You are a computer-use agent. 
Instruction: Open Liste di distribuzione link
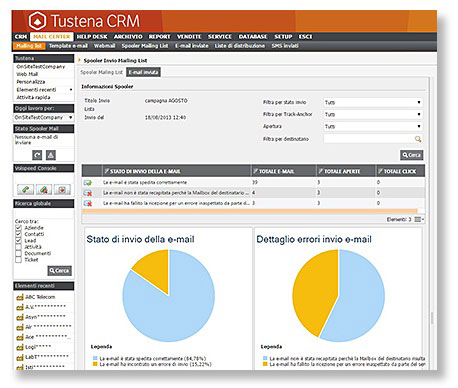[x=240, y=46]
